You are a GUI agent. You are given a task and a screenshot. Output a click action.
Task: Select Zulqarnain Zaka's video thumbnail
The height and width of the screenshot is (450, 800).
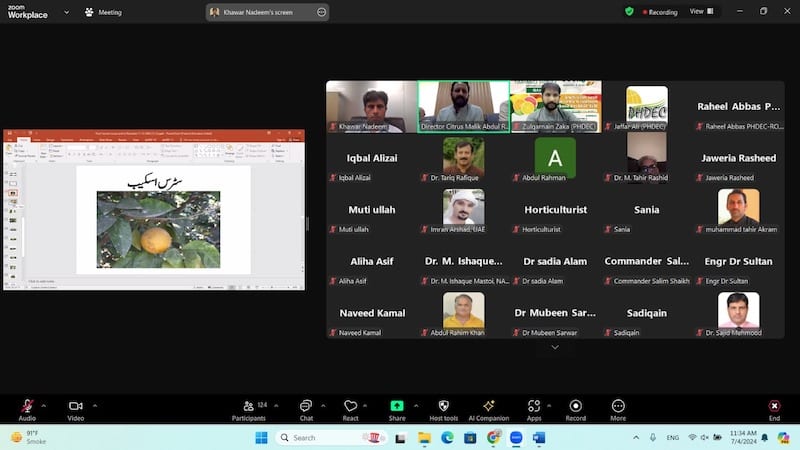click(x=555, y=106)
